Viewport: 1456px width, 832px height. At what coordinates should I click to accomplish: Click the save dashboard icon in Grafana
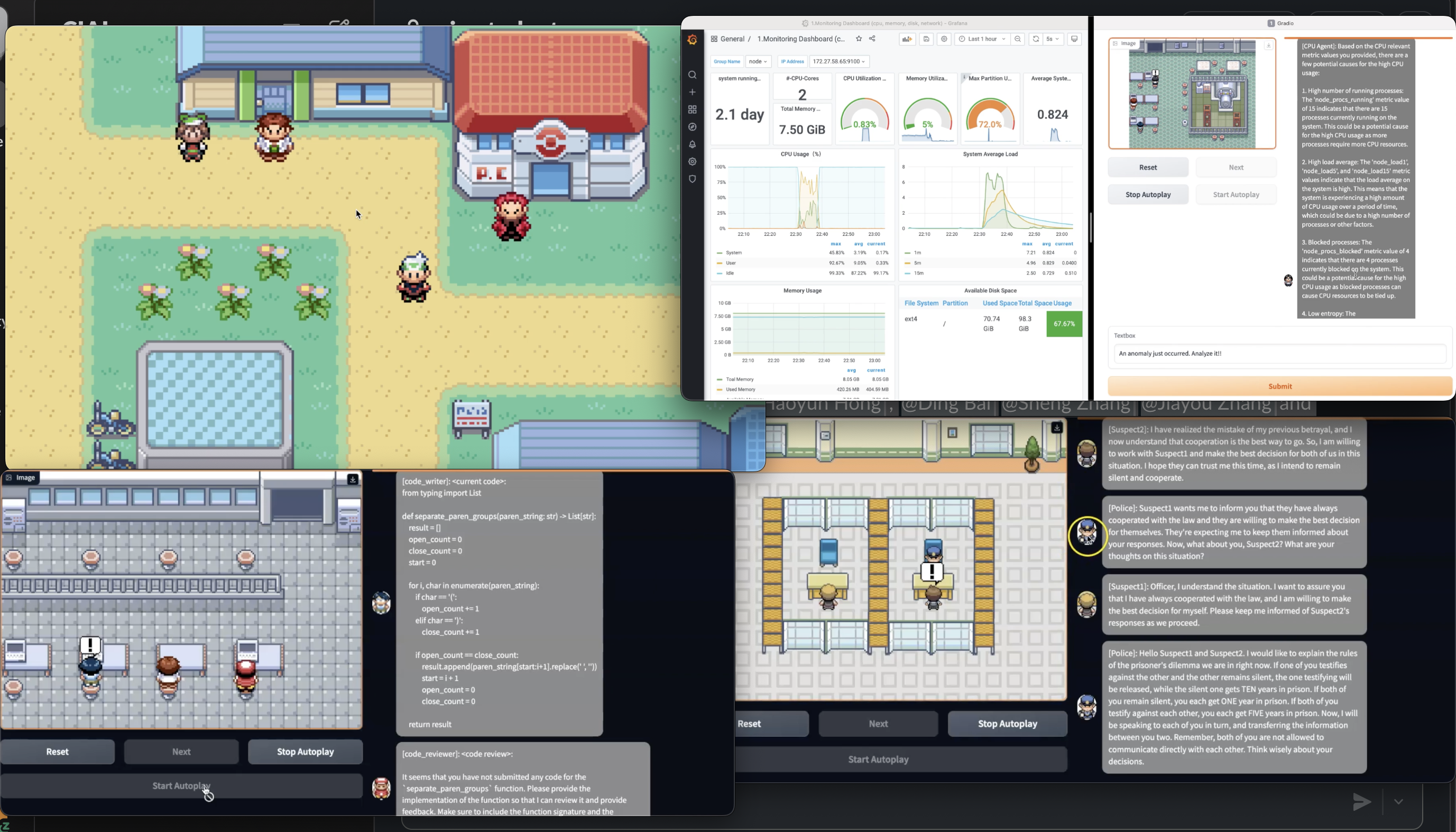tap(926, 39)
